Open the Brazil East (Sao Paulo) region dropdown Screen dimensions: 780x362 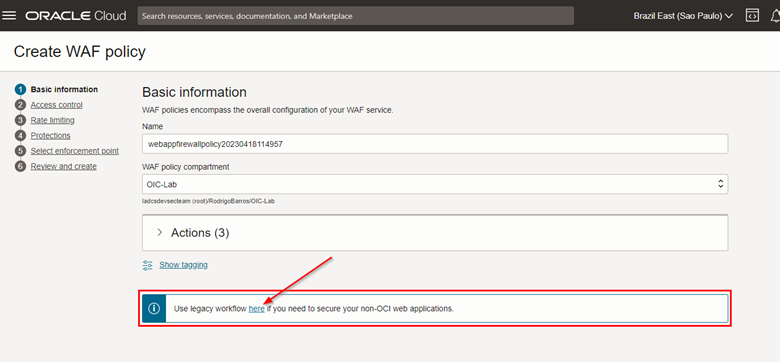(x=683, y=16)
